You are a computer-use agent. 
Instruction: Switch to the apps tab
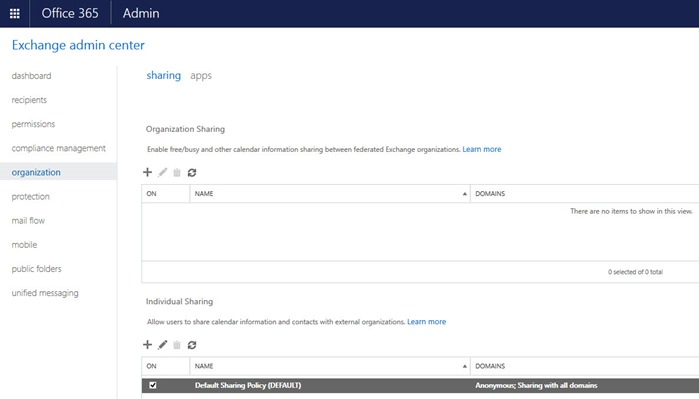pos(201,76)
